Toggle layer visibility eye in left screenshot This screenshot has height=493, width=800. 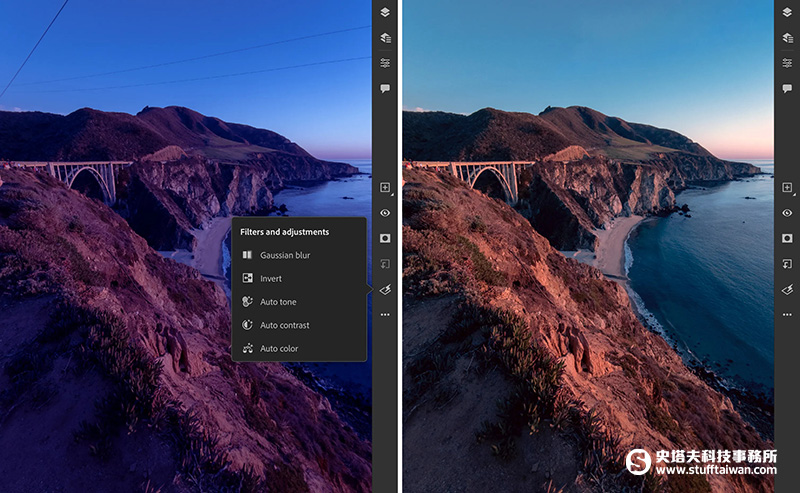coord(385,213)
